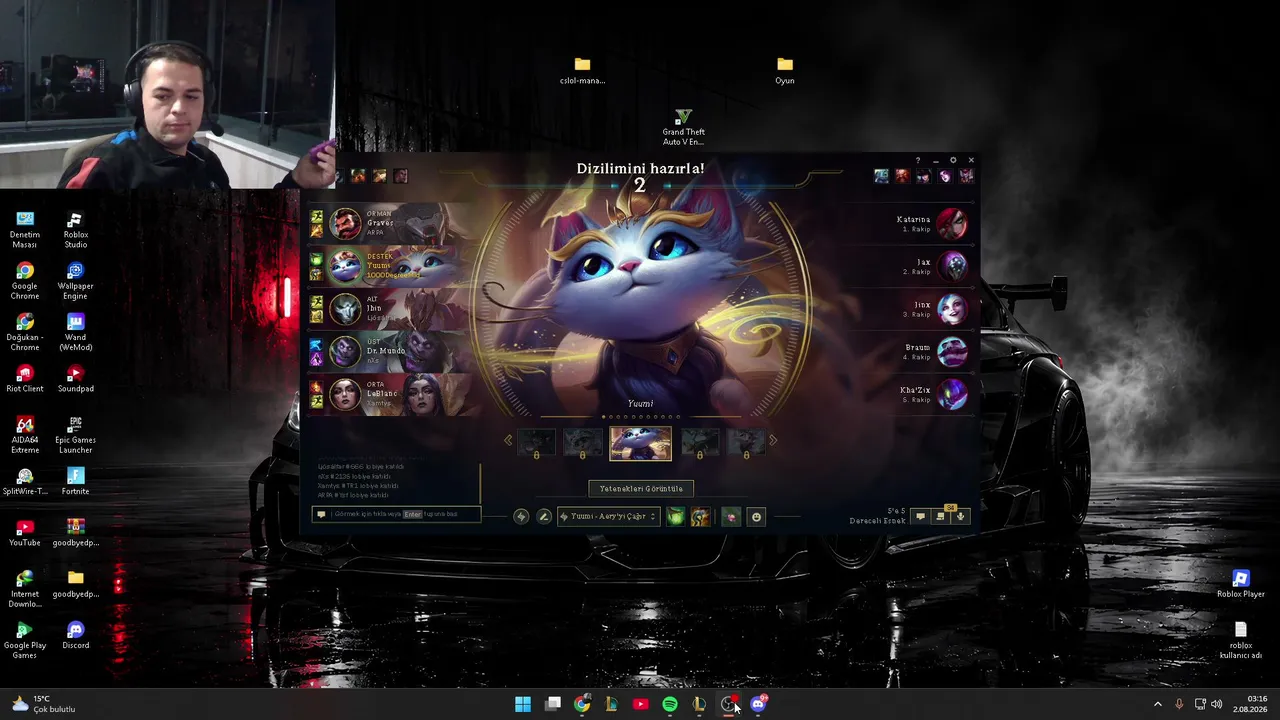The image size is (1280, 720).
Task: Toggle the voice microphone in the League client
Action: coord(960,516)
